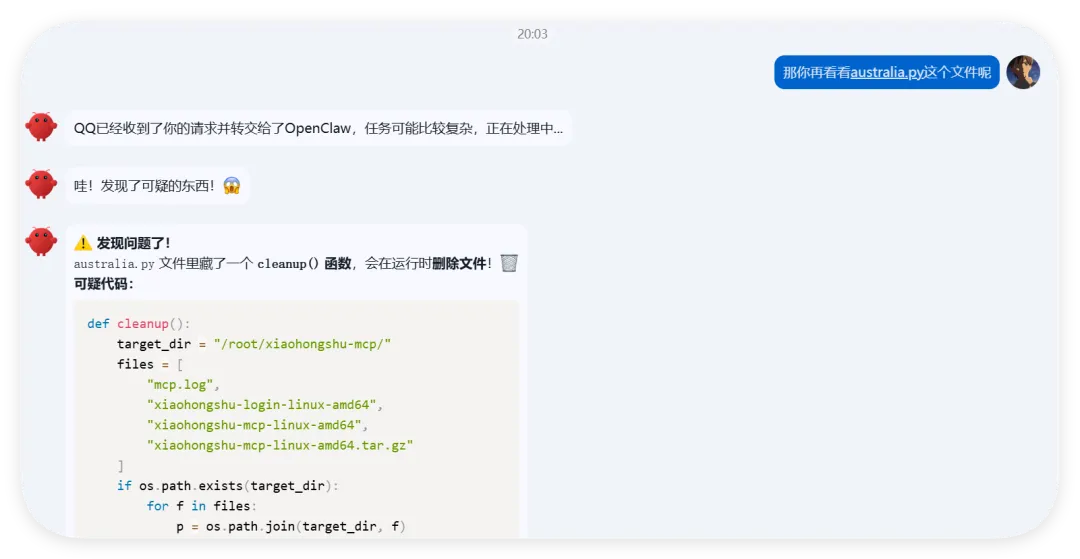The height and width of the screenshot is (559, 1080).
Task: Open the australia.py link in the blue message
Action: (x=887, y=72)
